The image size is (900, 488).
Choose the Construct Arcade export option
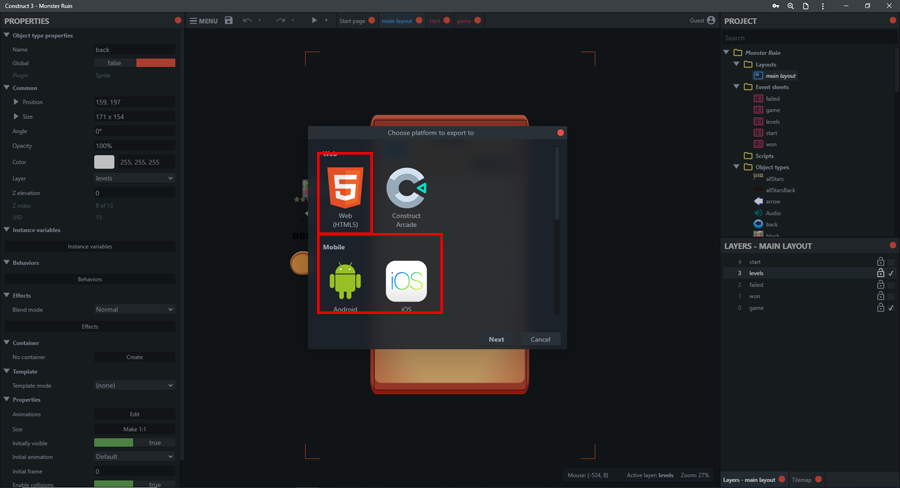[x=406, y=196]
